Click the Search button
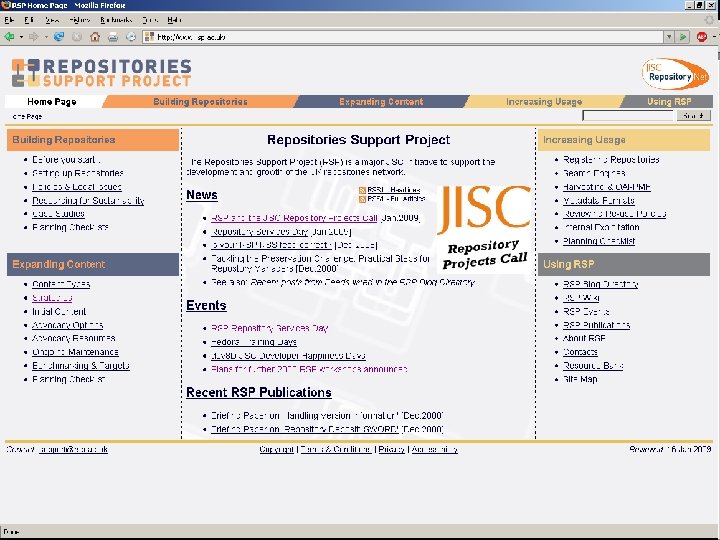 point(693,115)
